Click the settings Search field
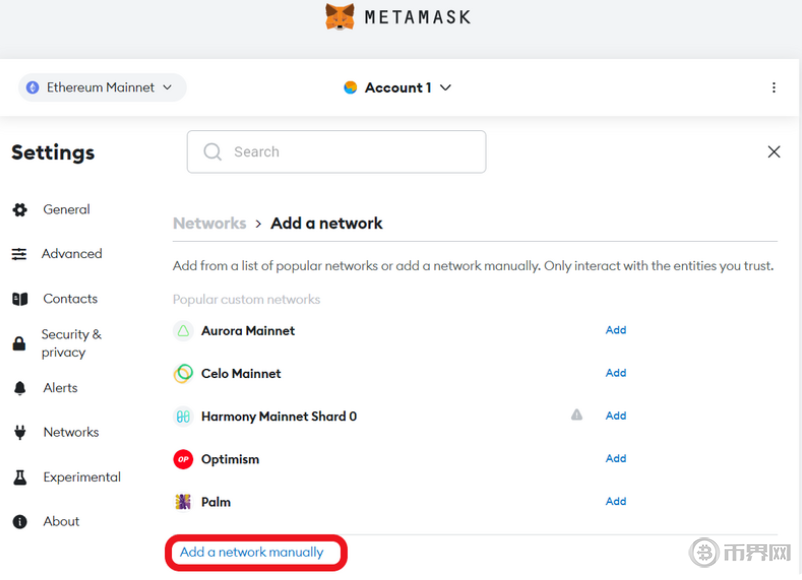The height and width of the screenshot is (580, 802). pos(336,152)
